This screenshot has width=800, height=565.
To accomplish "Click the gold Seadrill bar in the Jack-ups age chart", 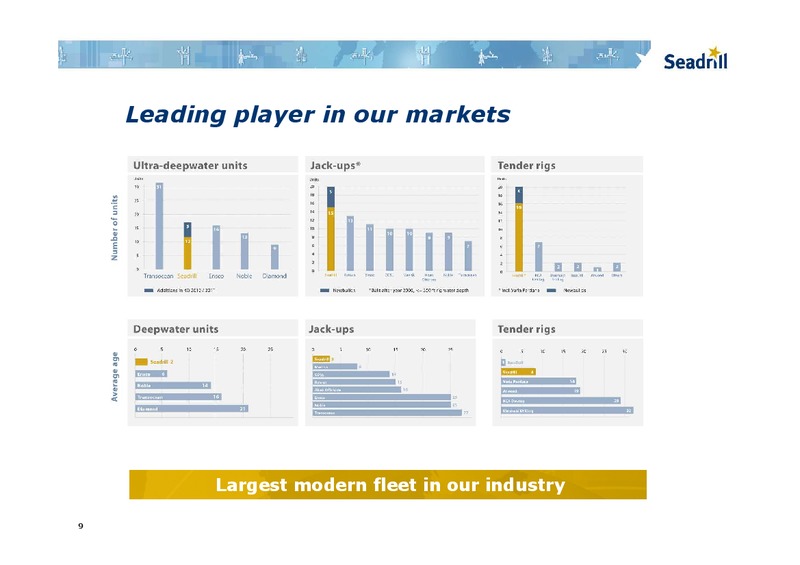I will (x=321, y=359).
